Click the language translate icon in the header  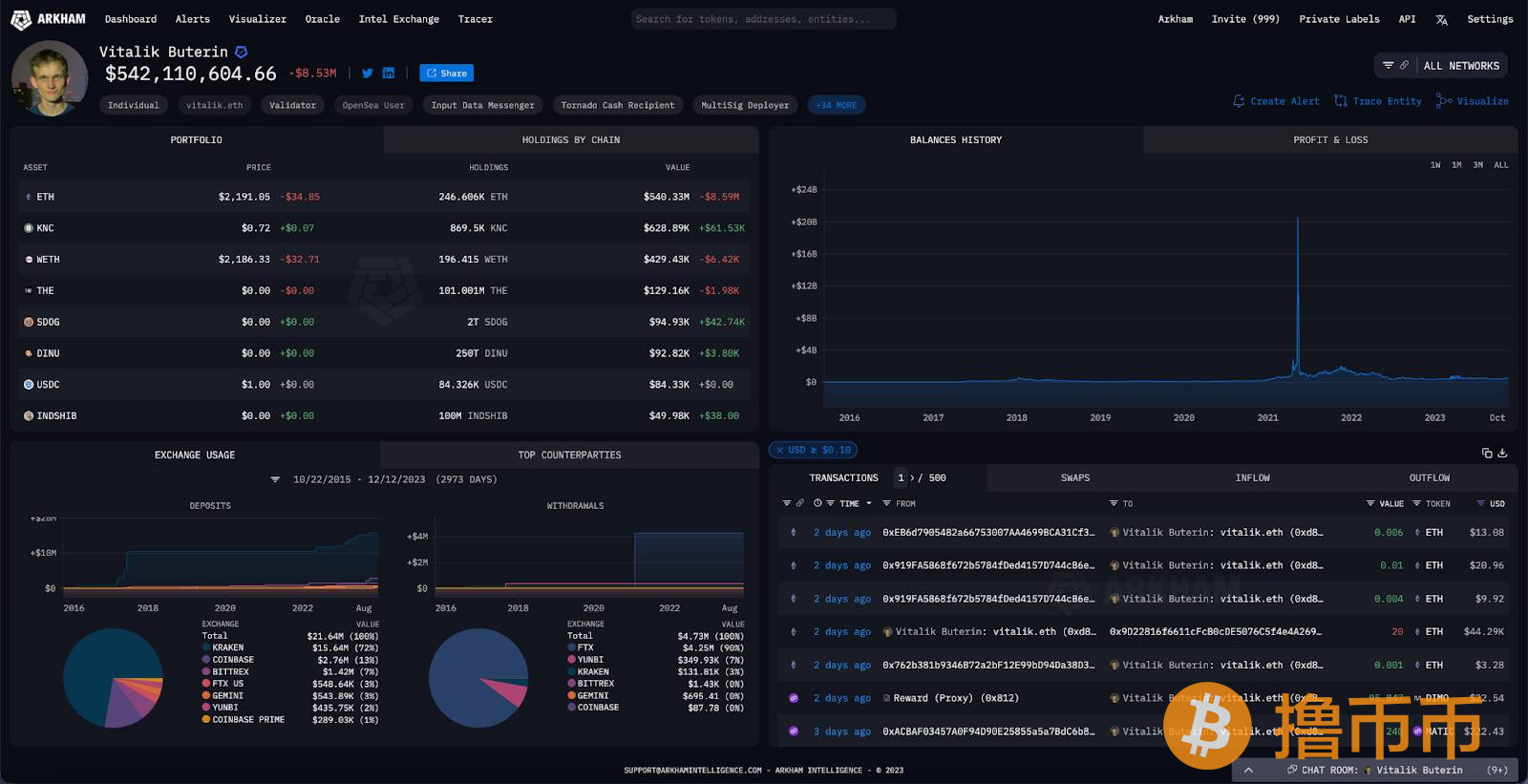click(1441, 19)
